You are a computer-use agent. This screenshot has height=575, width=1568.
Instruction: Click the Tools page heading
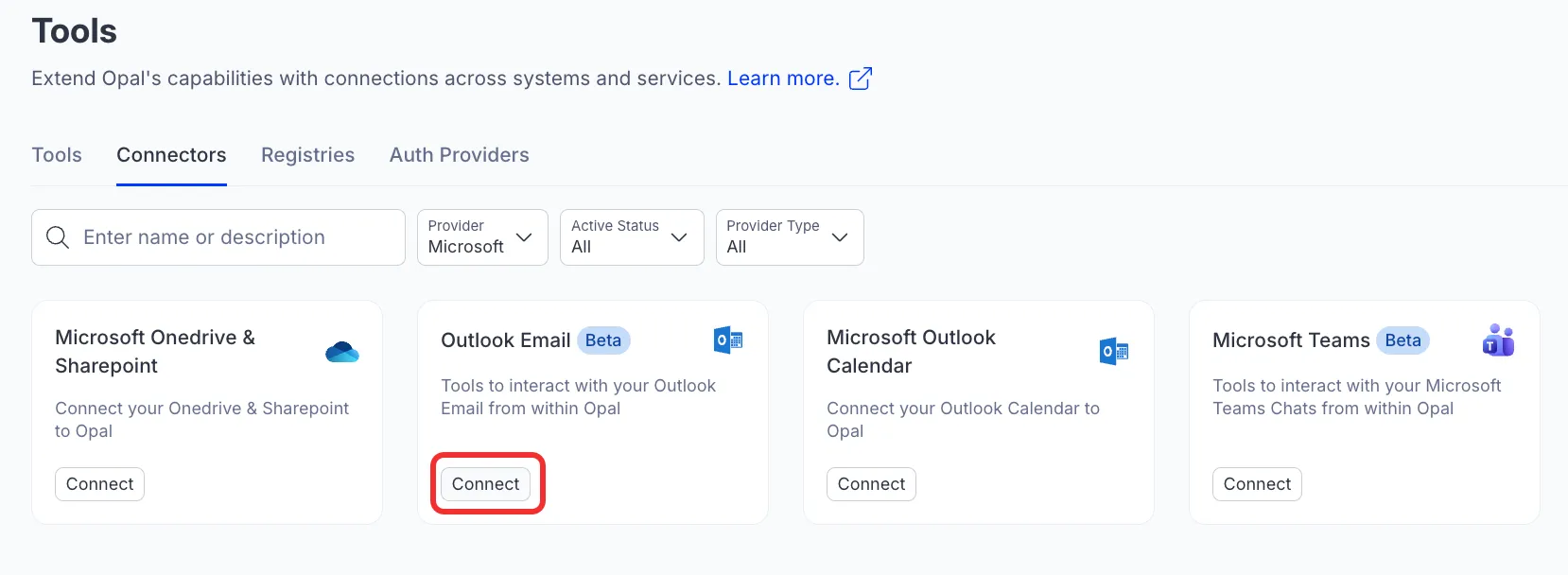click(x=75, y=31)
